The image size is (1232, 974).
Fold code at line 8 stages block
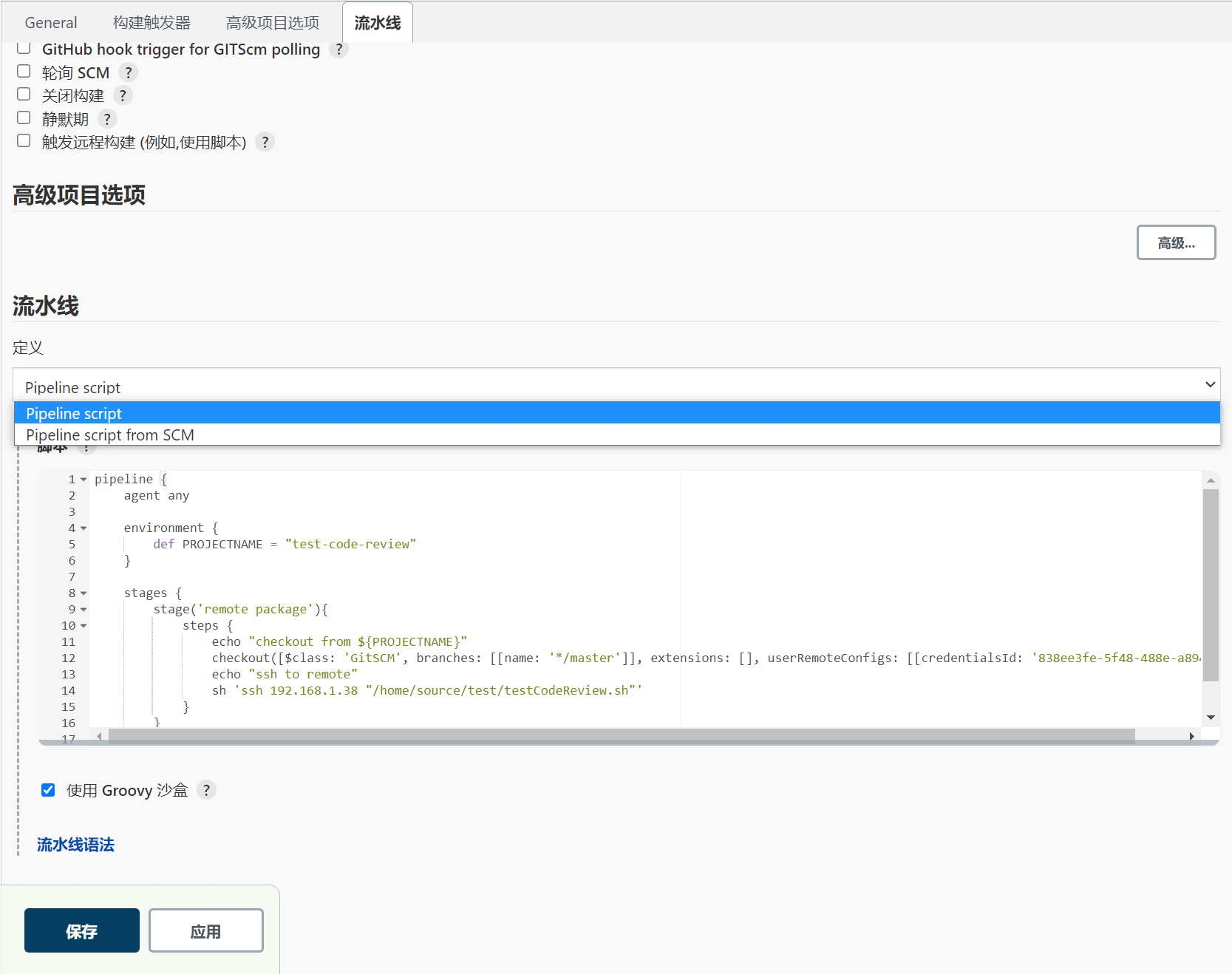pyautogui.click(x=84, y=593)
